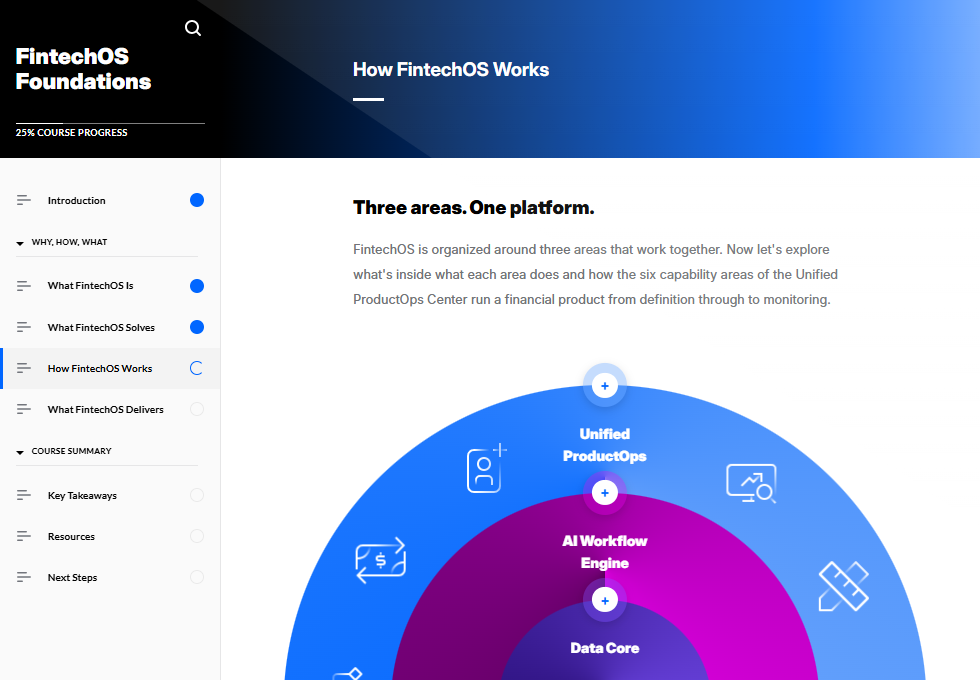Image resolution: width=980 pixels, height=680 pixels.
Task: Click the completed circle for Introduction
Action: pos(197,200)
